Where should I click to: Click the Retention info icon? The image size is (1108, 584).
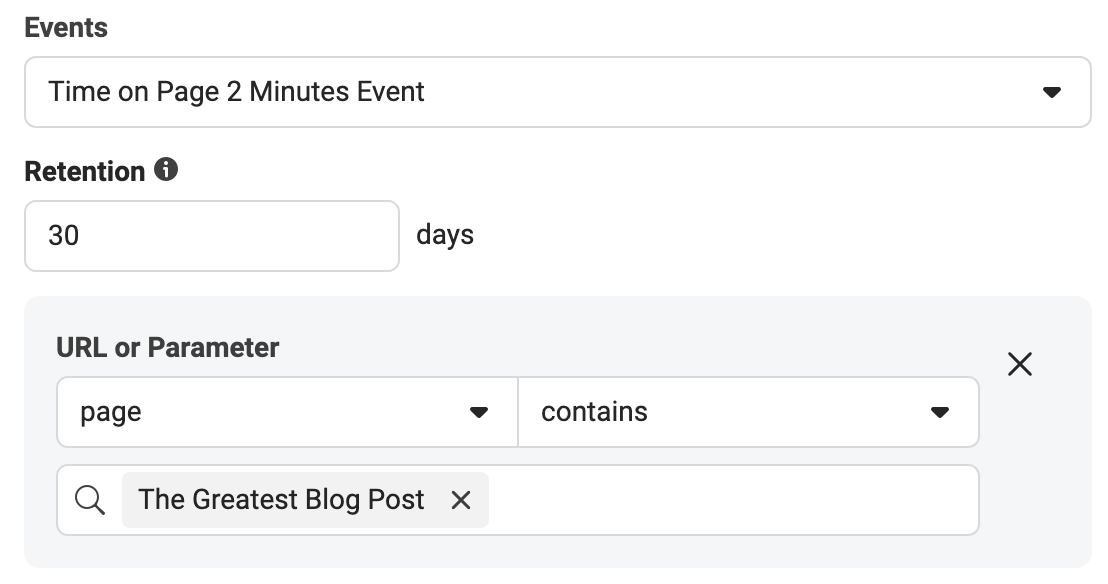pos(166,170)
